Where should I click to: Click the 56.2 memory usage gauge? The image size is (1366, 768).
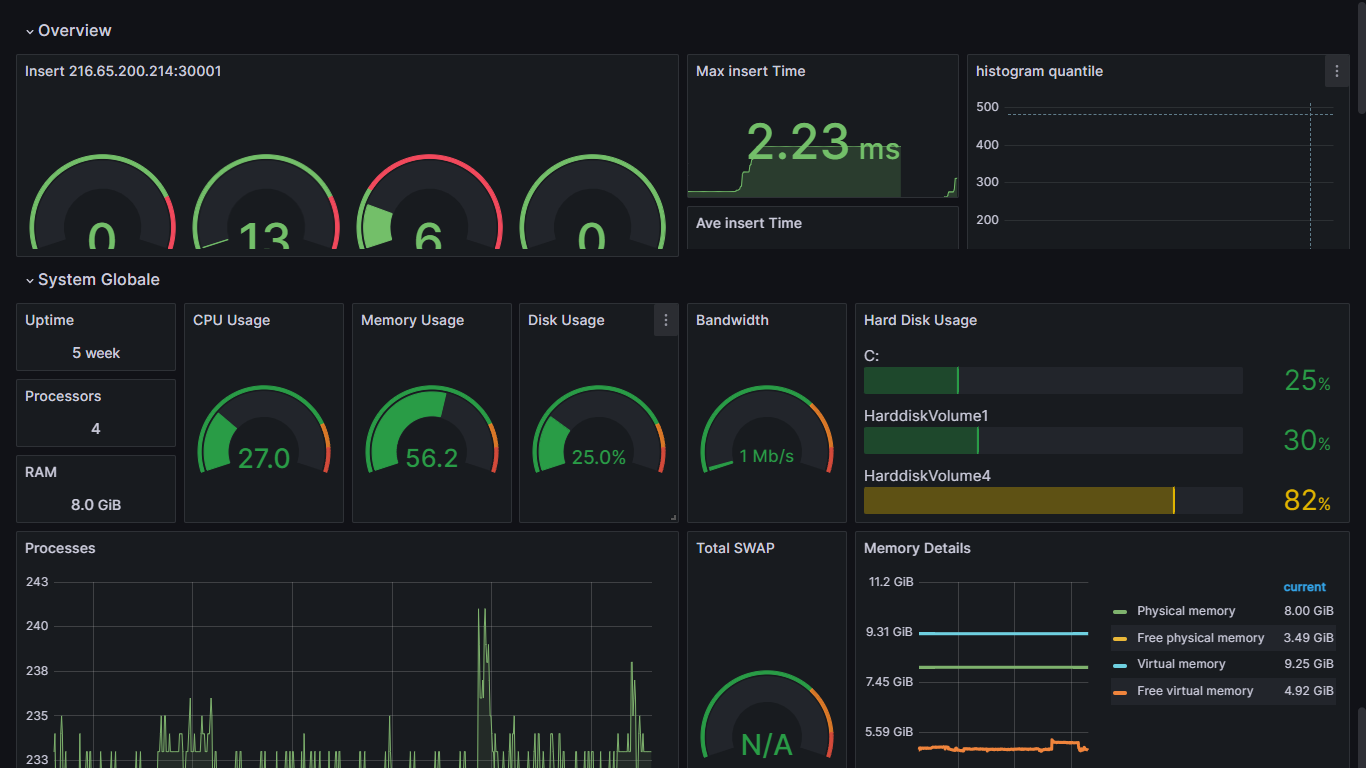[432, 432]
